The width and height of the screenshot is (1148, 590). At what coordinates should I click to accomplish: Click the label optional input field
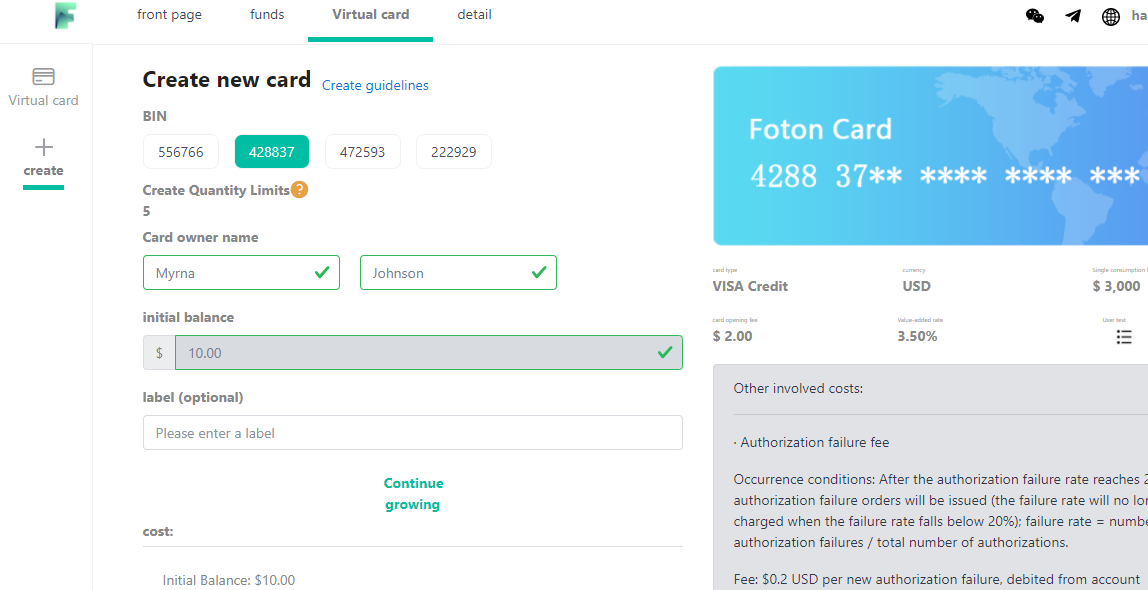click(x=412, y=433)
